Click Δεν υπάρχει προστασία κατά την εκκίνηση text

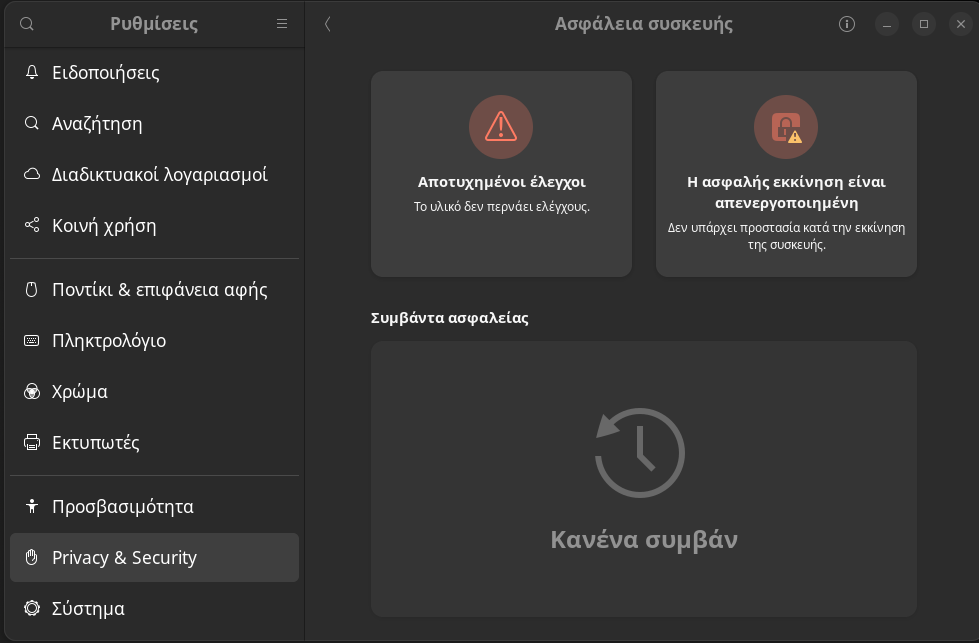click(x=786, y=236)
